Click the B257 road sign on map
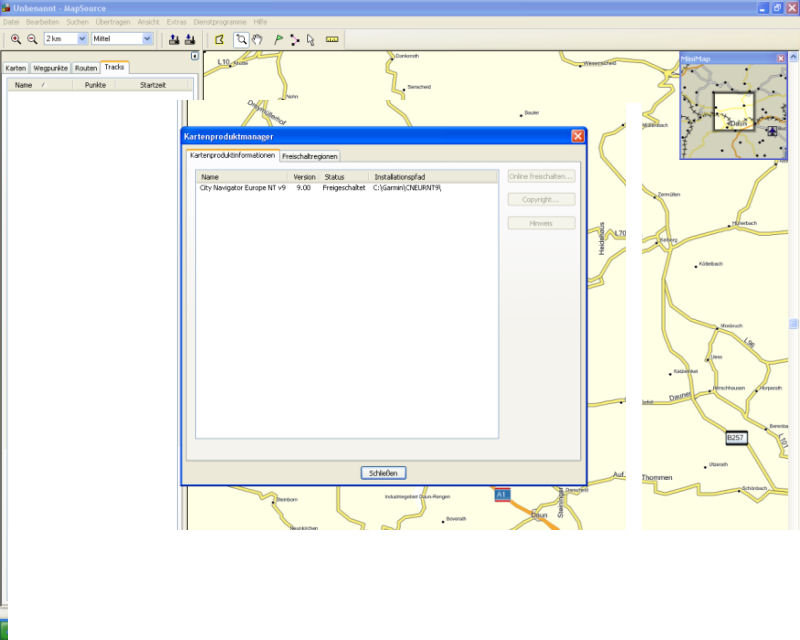Image resolution: width=800 pixels, height=640 pixels. (736, 438)
